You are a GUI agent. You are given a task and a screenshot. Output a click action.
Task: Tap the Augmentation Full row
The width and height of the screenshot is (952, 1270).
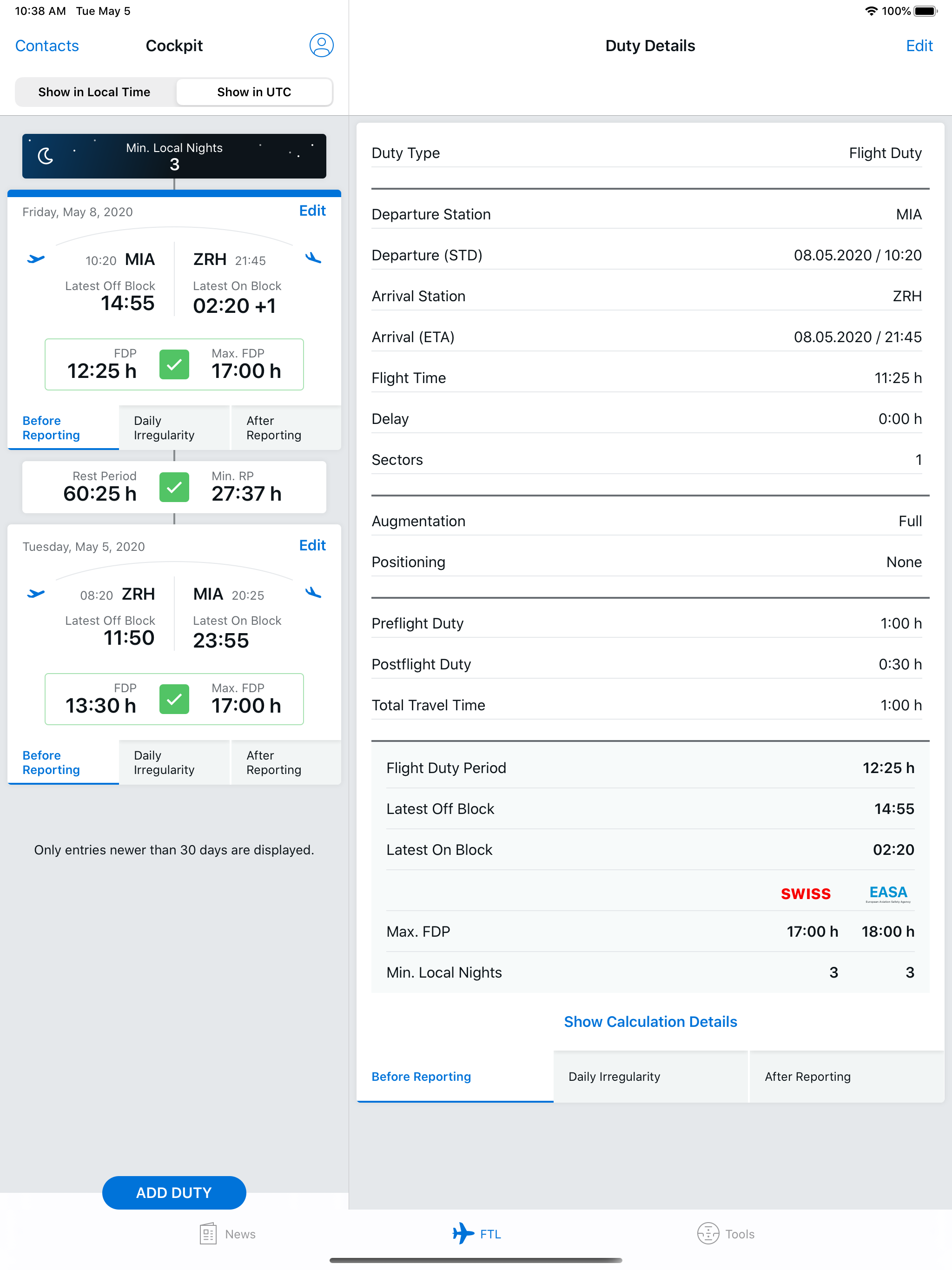tap(647, 521)
